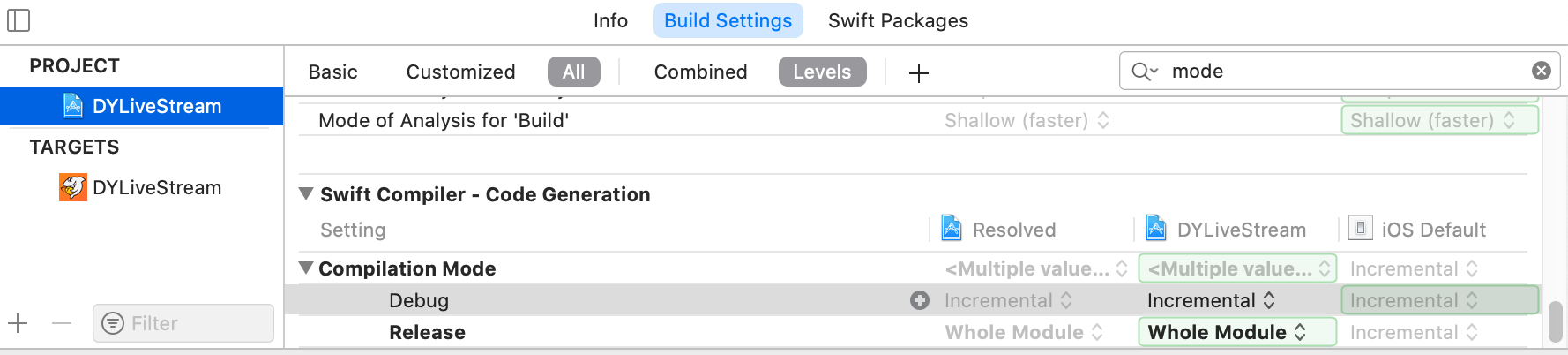Open the Info tab
Image resolution: width=1568 pixels, height=355 pixels.
610,20
